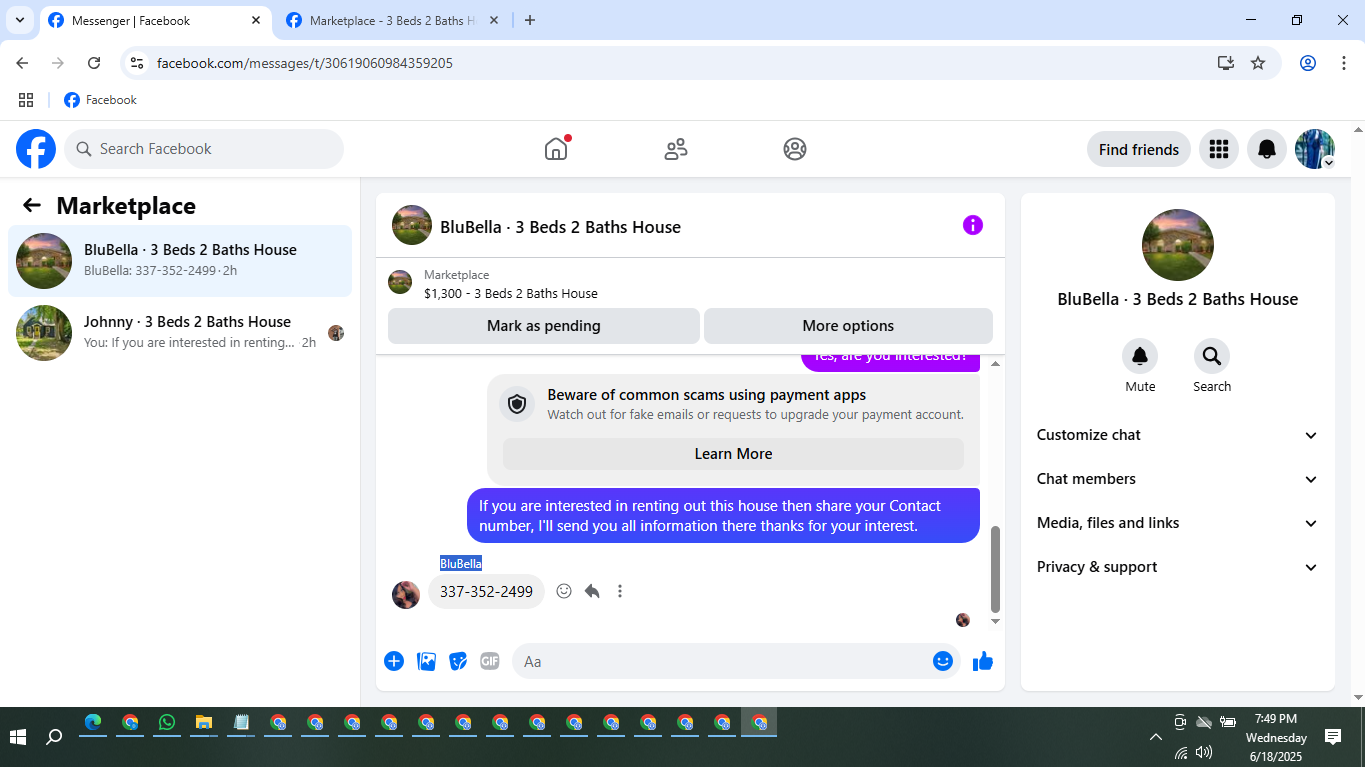The height and width of the screenshot is (767, 1365).
Task: Open the Johnny conversation in the list
Action: point(180,333)
